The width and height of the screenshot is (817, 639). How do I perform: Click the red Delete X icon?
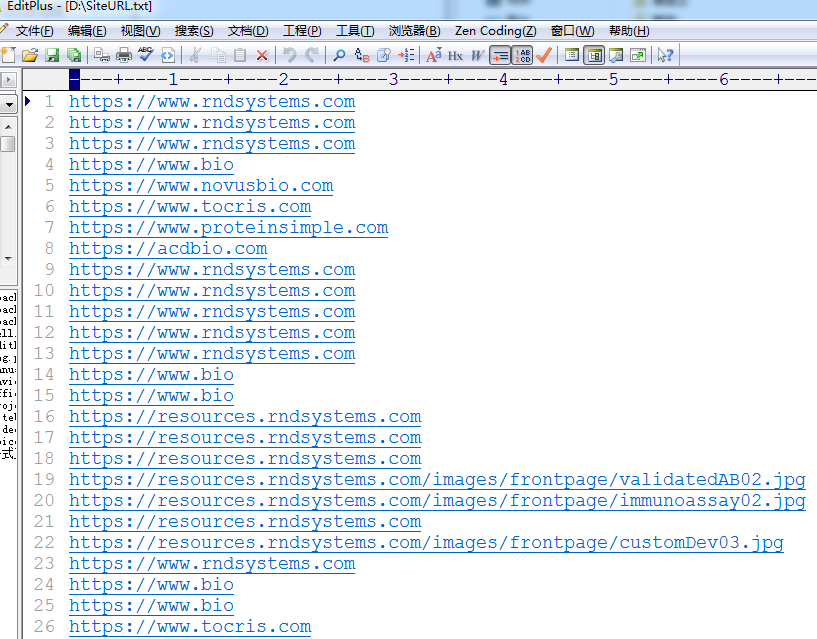[x=262, y=55]
